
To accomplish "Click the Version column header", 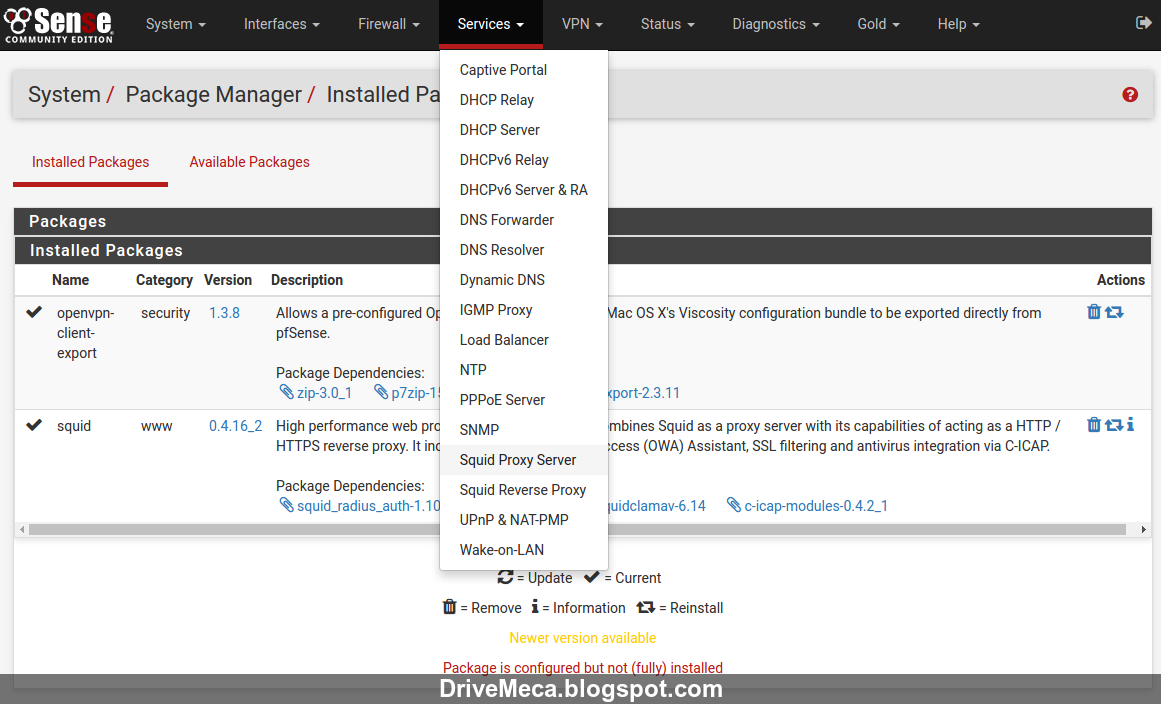I will (x=228, y=280).
